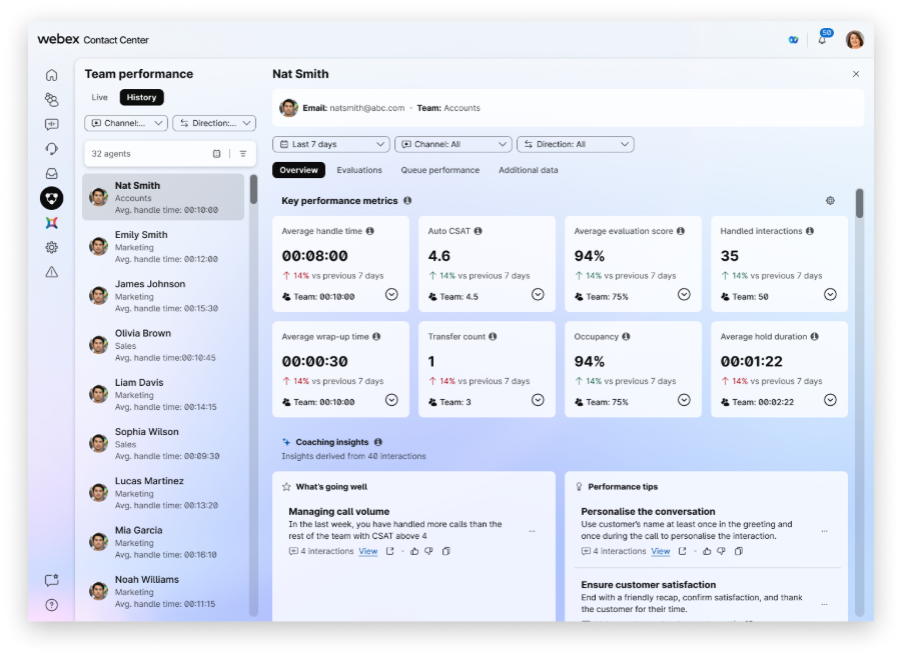Click the feedback chat icon at sidebar bottom
This screenshot has height=658, width=902.
51,580
